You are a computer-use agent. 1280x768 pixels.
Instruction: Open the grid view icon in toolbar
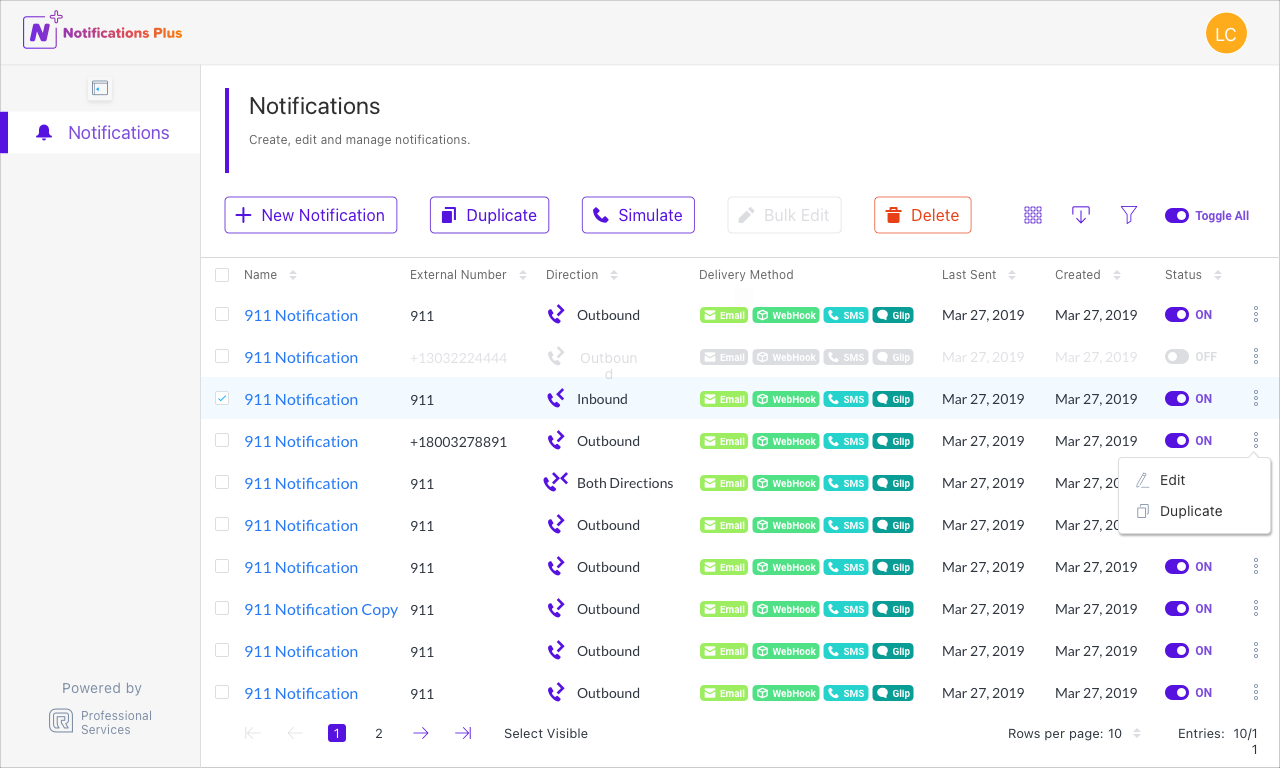(x=1033, y=215)
